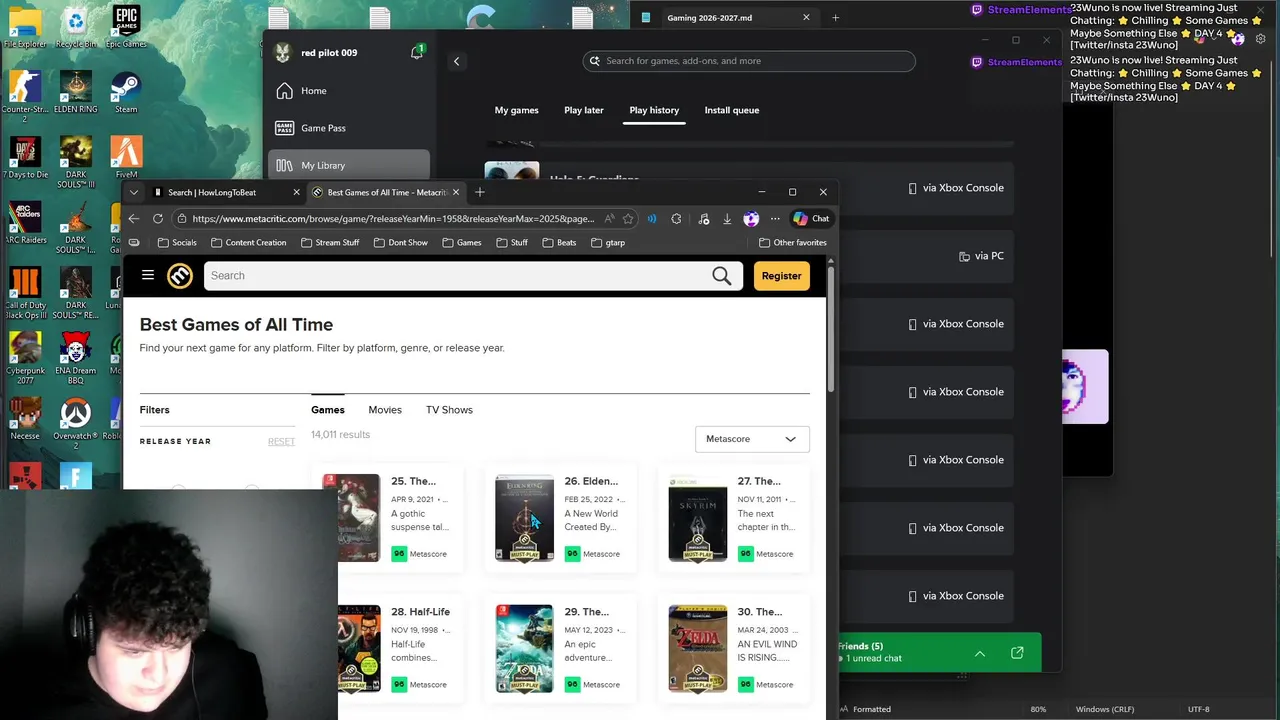The width and height of the screenshot is (1280, 720).
Task: Click the magnifier icon in Metacritic search
Action: [721, 276]
